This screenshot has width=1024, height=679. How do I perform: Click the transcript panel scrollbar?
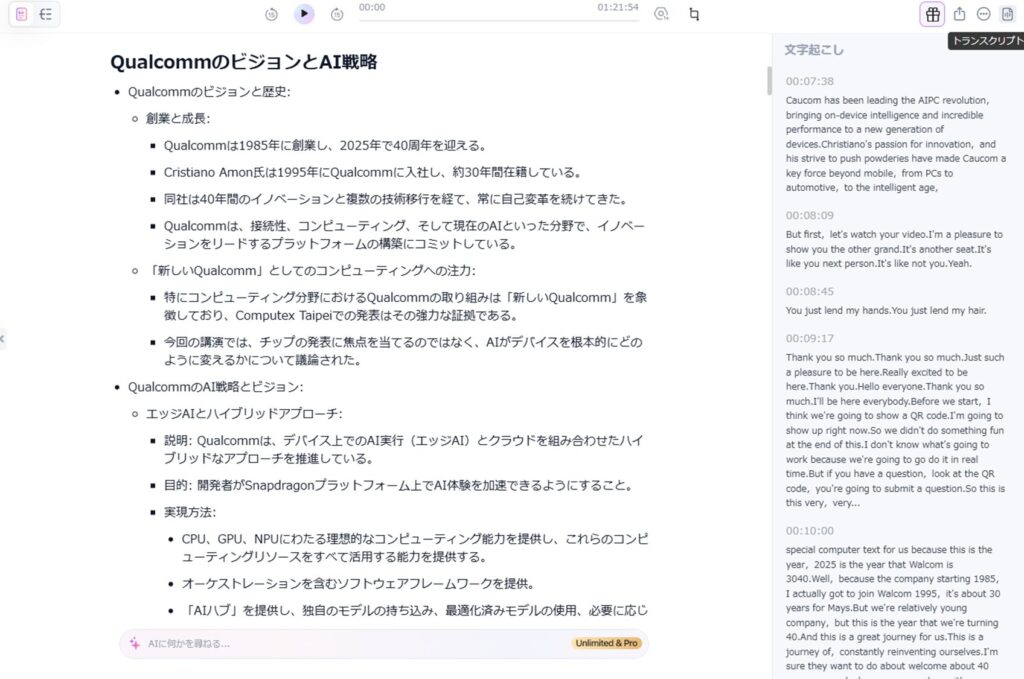769,80
